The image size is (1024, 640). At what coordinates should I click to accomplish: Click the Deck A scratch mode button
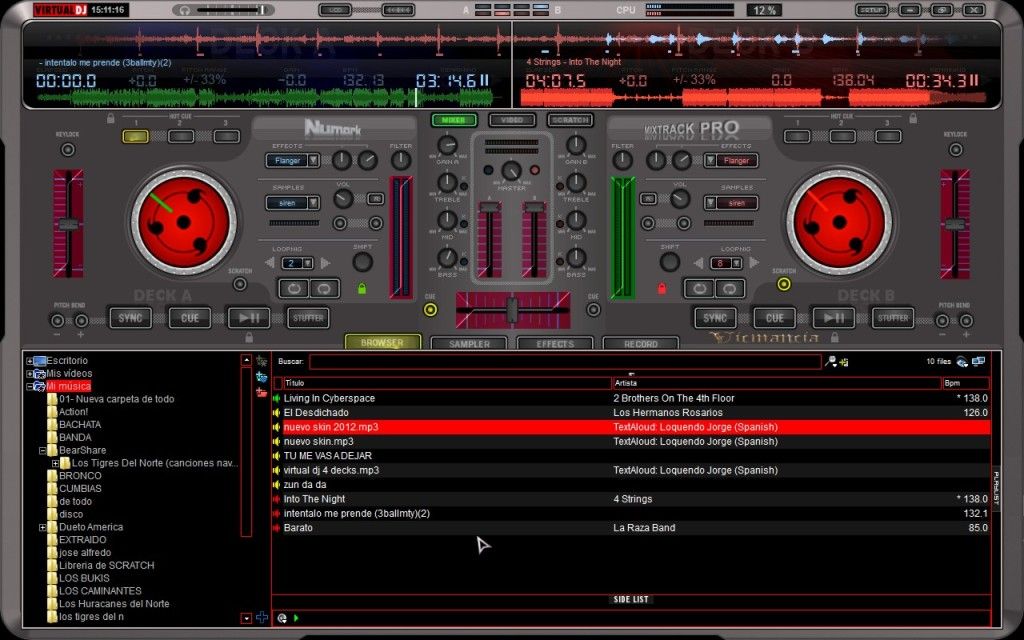click(x=240, y=284)
